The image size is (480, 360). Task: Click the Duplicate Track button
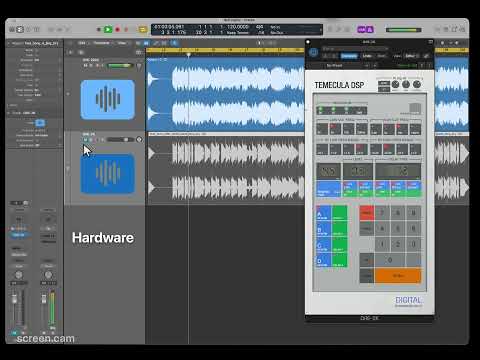click(81, 53)
